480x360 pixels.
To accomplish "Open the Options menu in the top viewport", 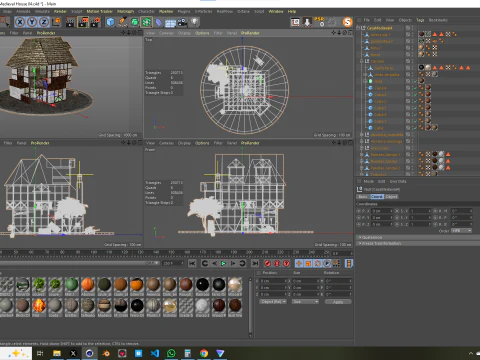I will [202, 33].
